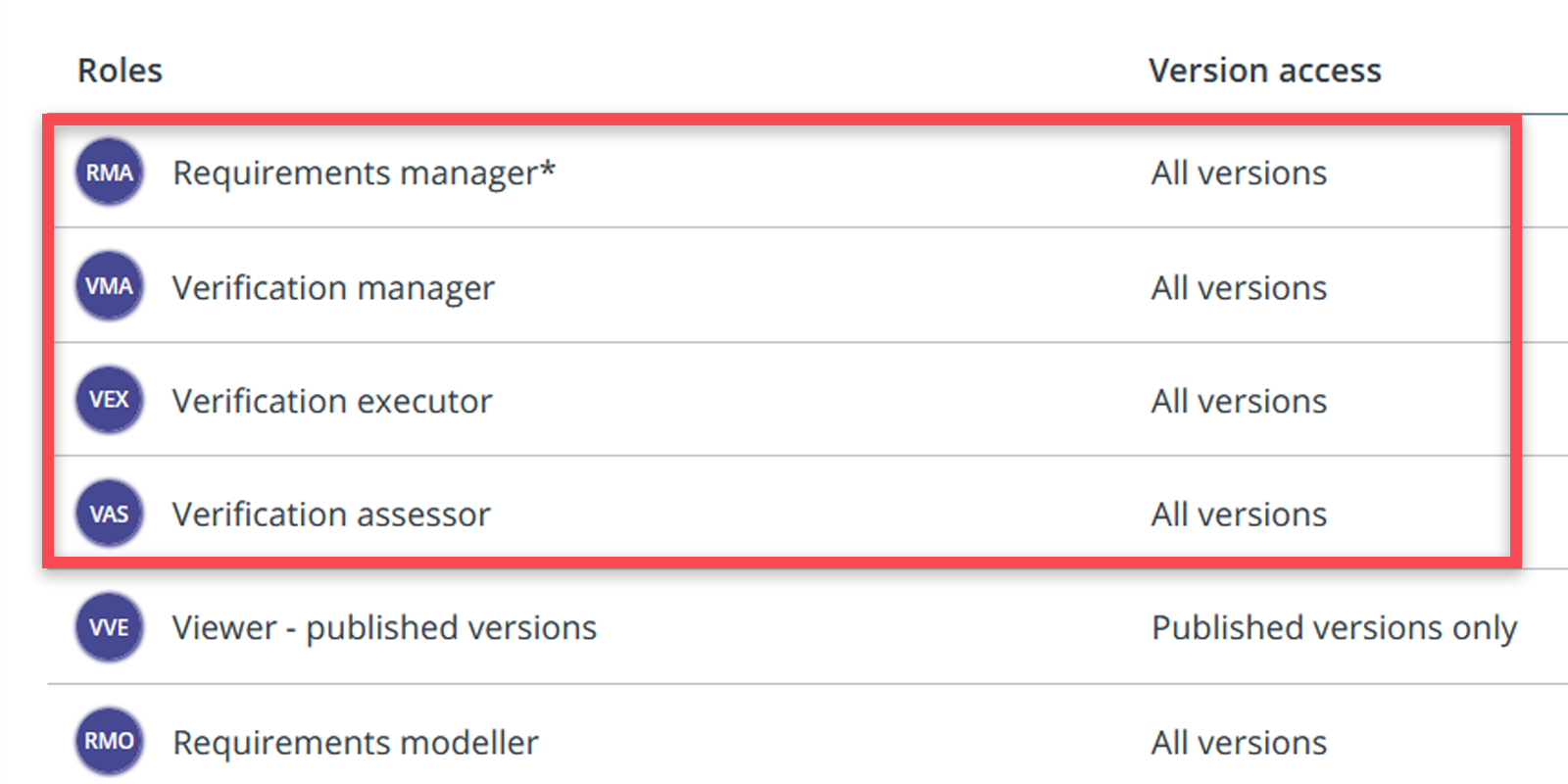Viewport: 1568px width, 784px height.
Task: Click the Roles column header
Action: (120, 71)
